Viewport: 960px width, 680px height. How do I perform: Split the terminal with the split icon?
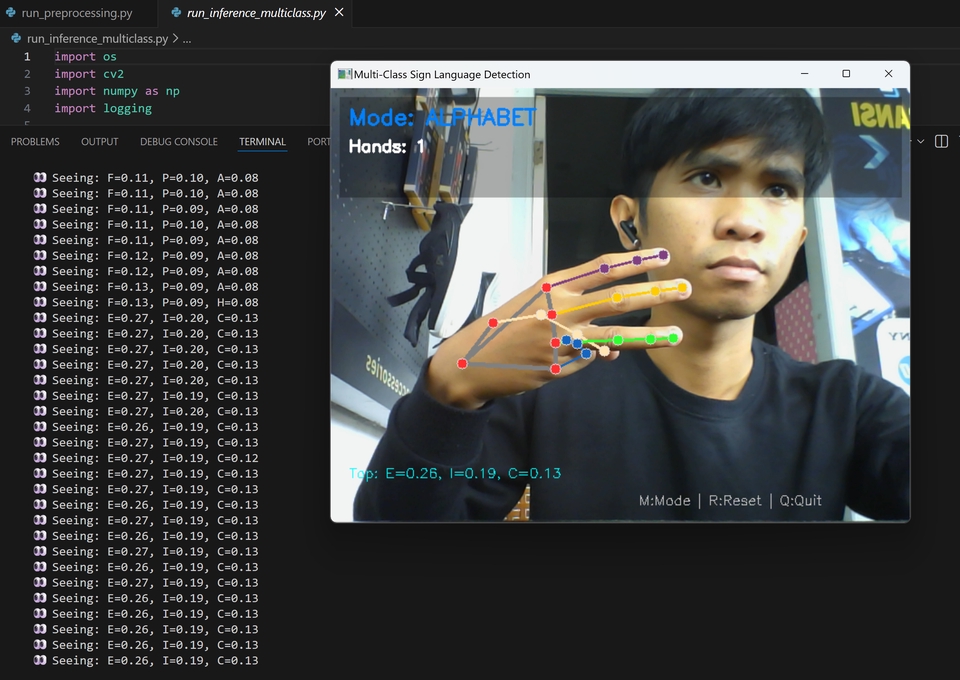click(x=941, y=141)
